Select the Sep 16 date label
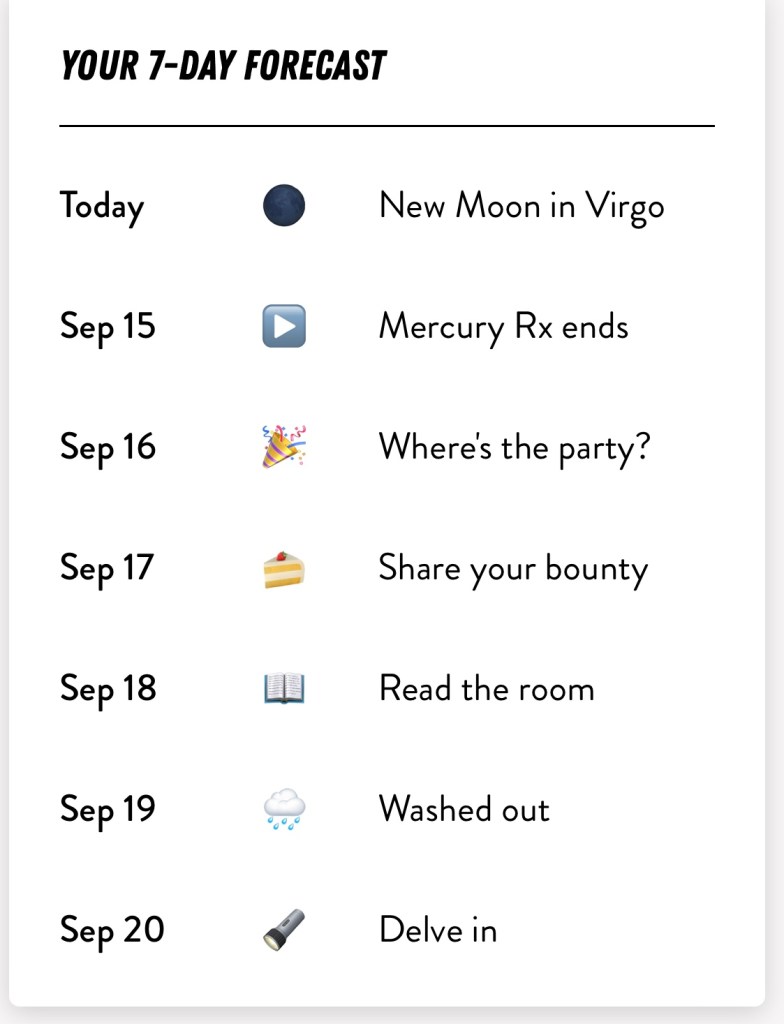This screenshot has width=784, height=1024. (x=108, y=447)
